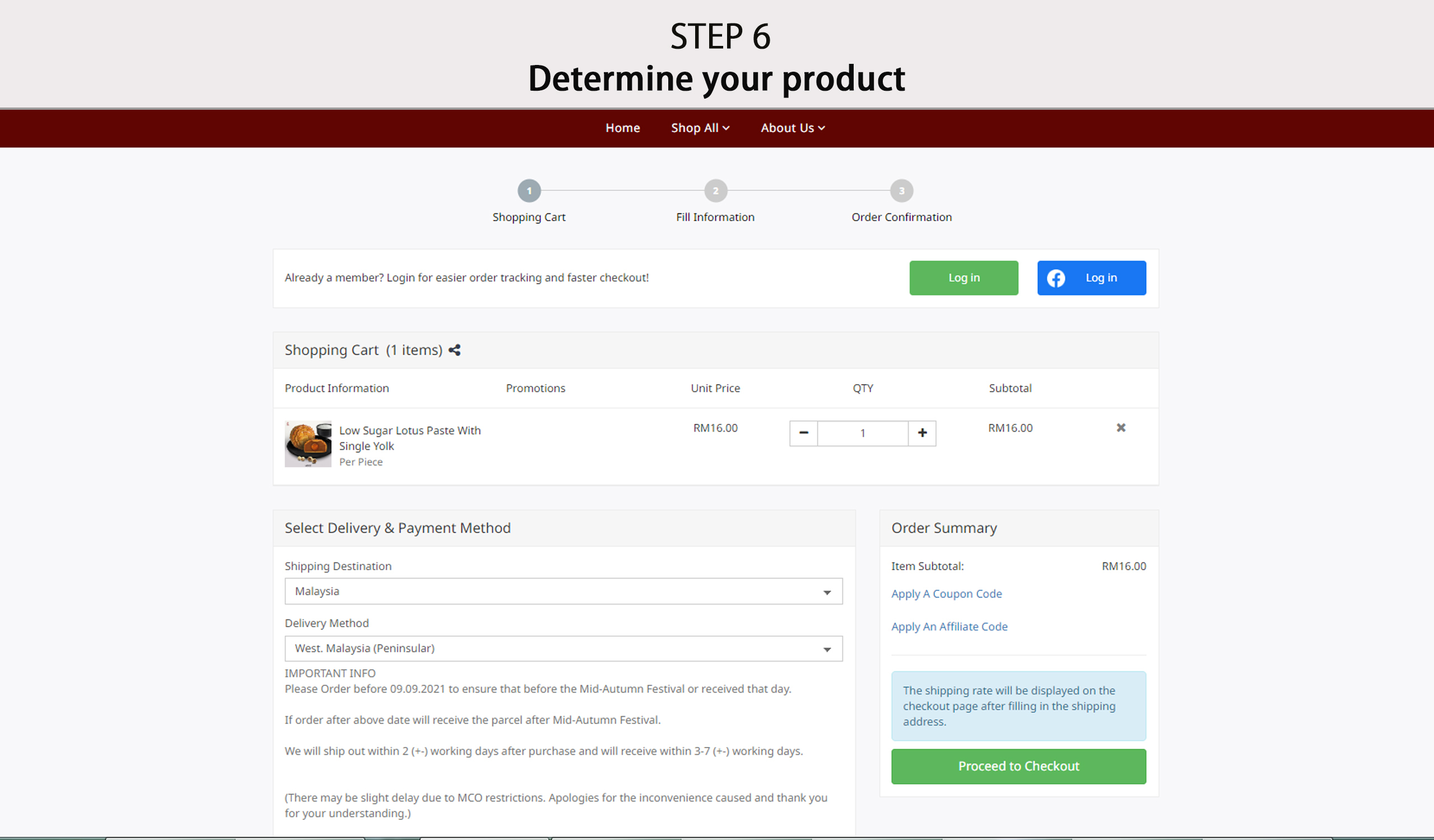The height and width of the screenshot is (840, 1434).
Task: Decrease quantity with the minus button
Action: [x=803, y=433]
